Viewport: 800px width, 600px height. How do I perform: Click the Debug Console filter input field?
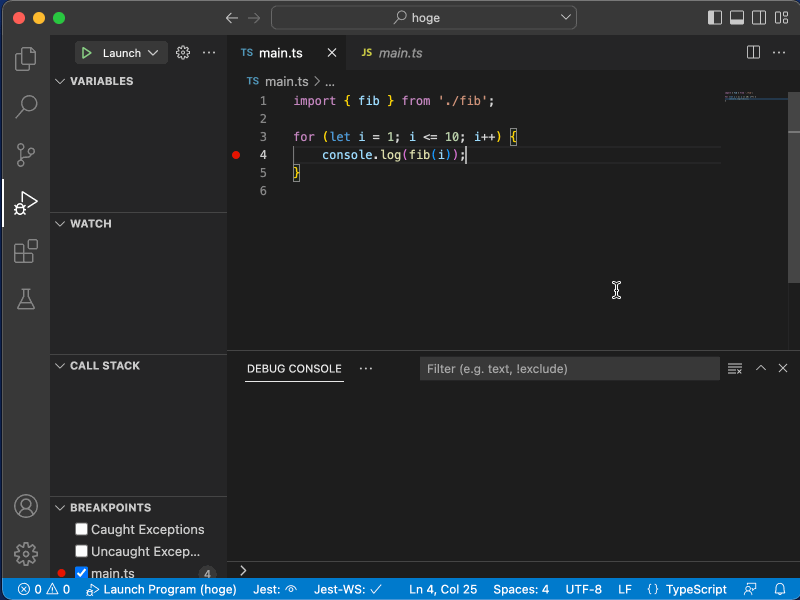(x=569, y=368)
